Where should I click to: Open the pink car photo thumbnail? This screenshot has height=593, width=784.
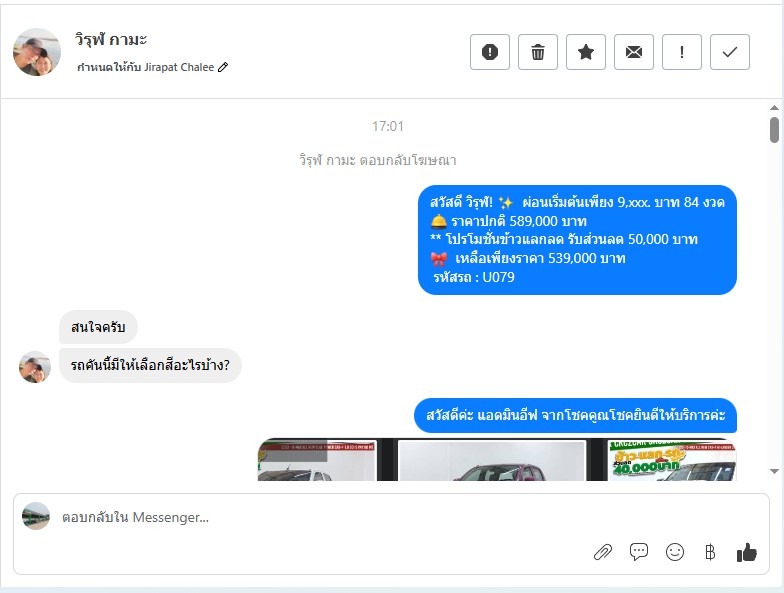click(x=492, y=460)
